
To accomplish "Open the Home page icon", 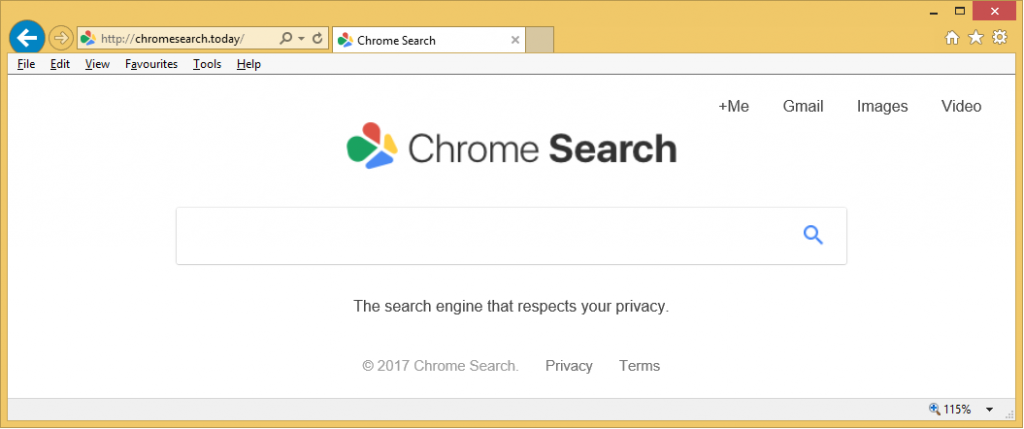I will click(952, 38).
